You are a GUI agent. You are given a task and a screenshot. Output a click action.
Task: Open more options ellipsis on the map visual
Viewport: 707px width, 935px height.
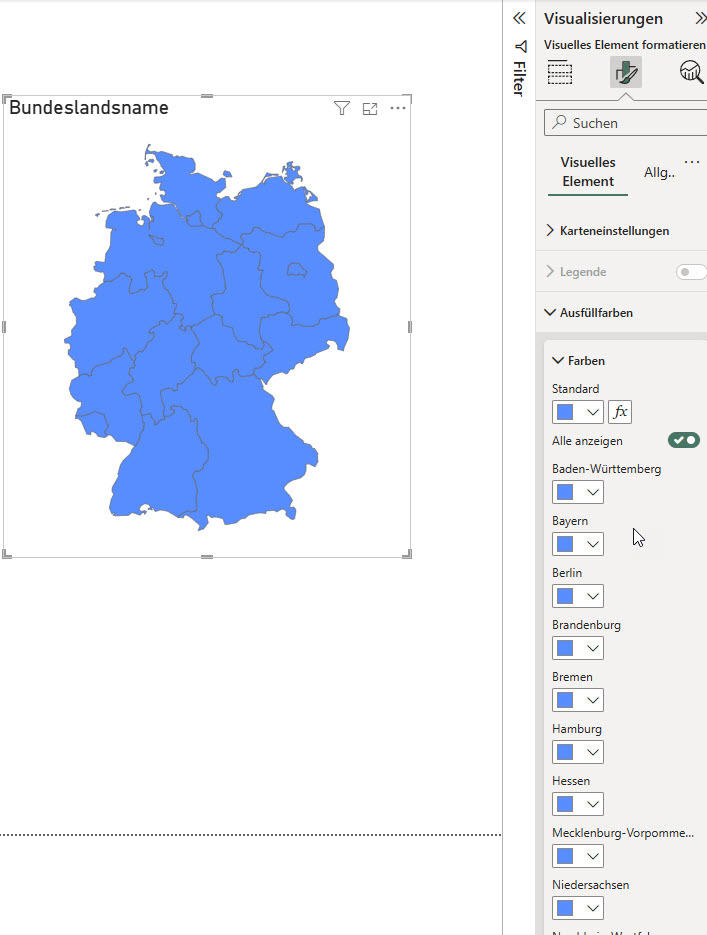point(398,108)
